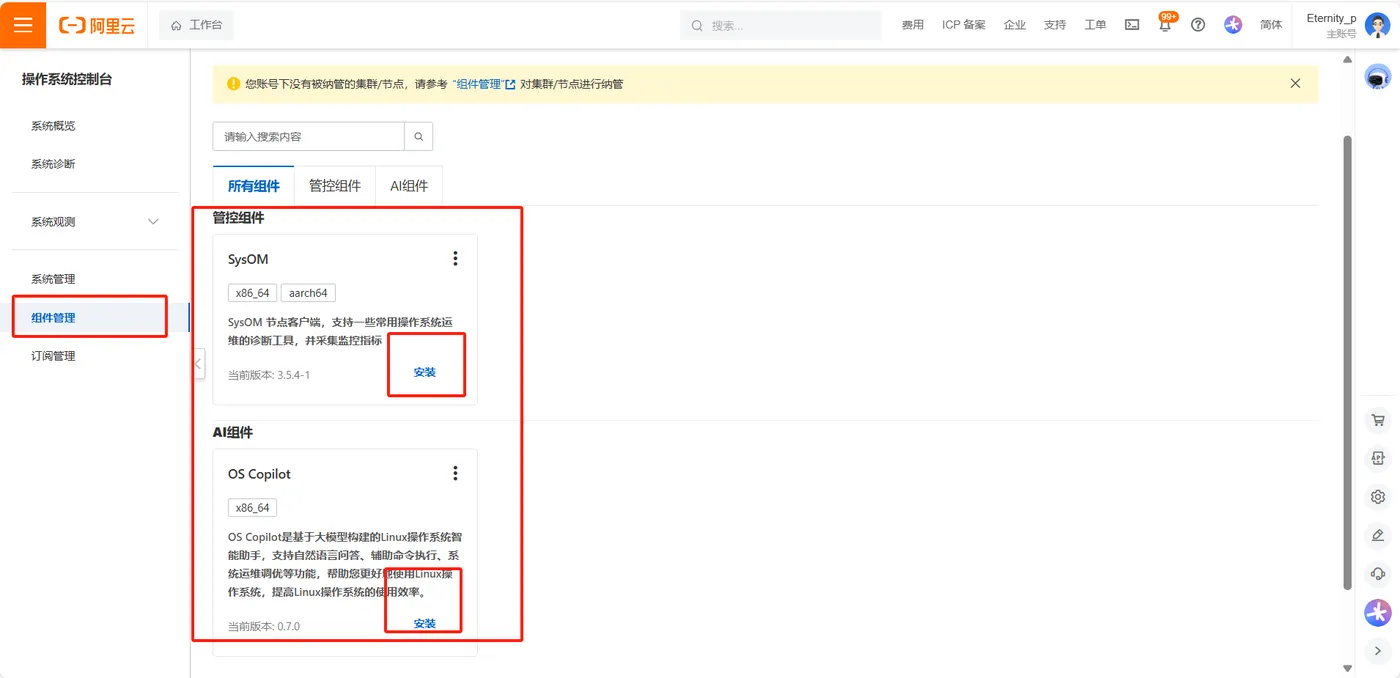Click the aarch64 tag on SysOM card
Screen dimensions: 1400x678
point(308,293)
